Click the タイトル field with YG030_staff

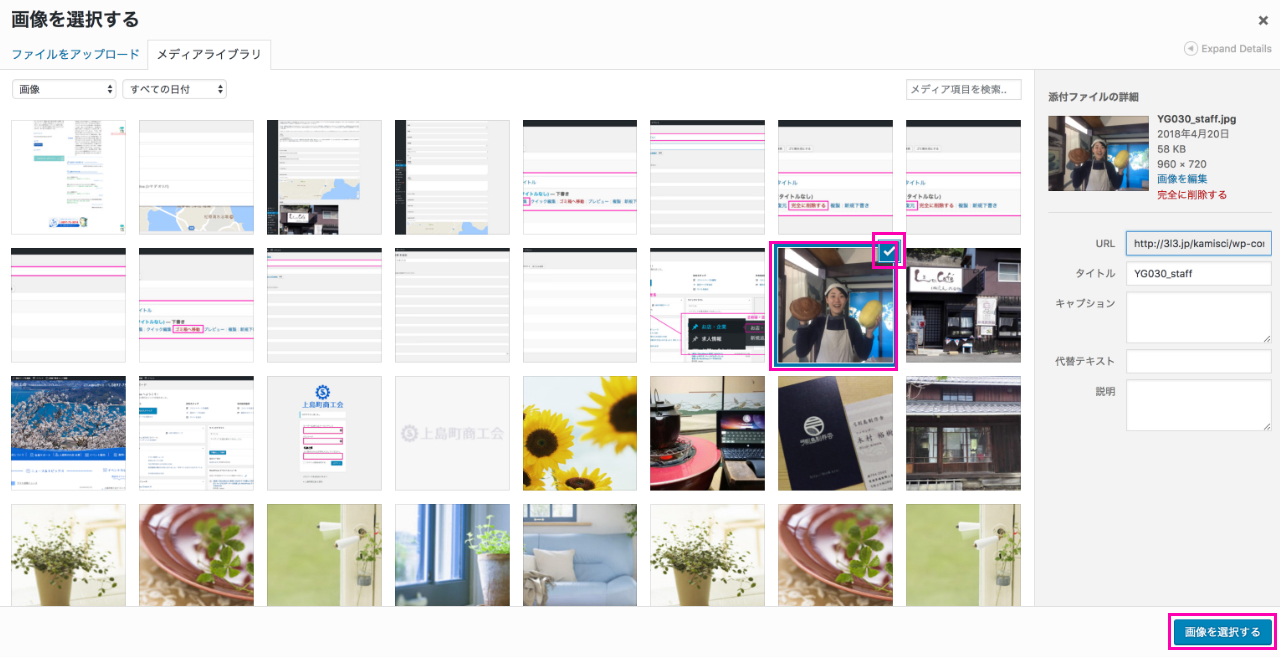click(x=1198, y=273)
